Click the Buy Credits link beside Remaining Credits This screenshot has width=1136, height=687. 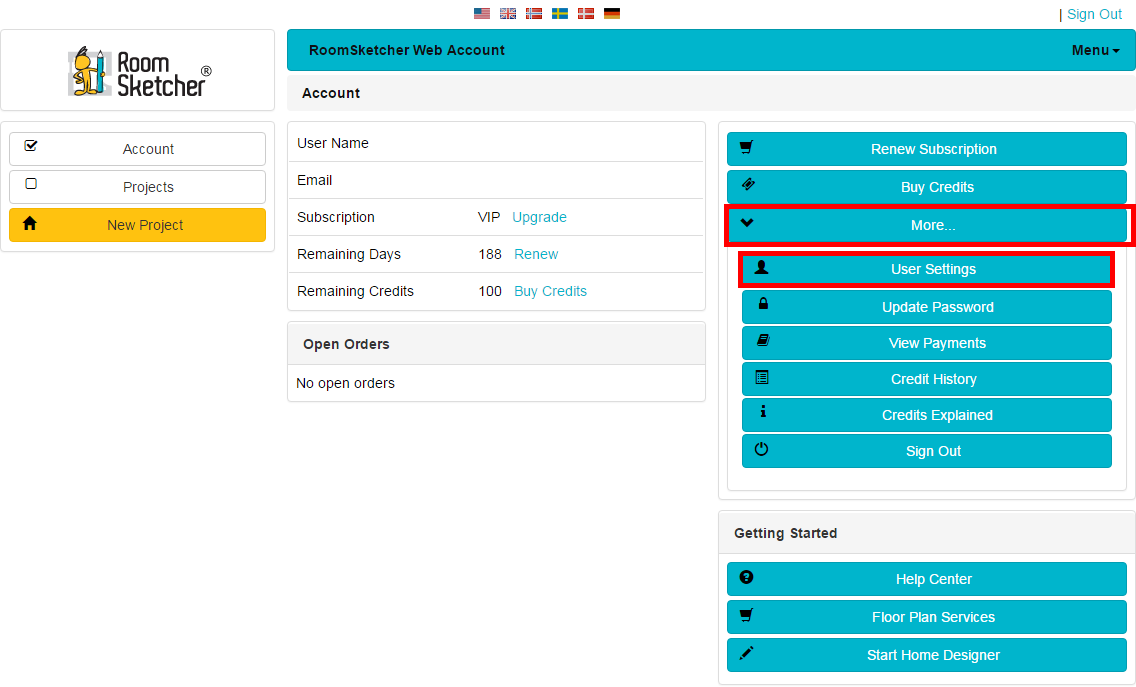(551, 291)
